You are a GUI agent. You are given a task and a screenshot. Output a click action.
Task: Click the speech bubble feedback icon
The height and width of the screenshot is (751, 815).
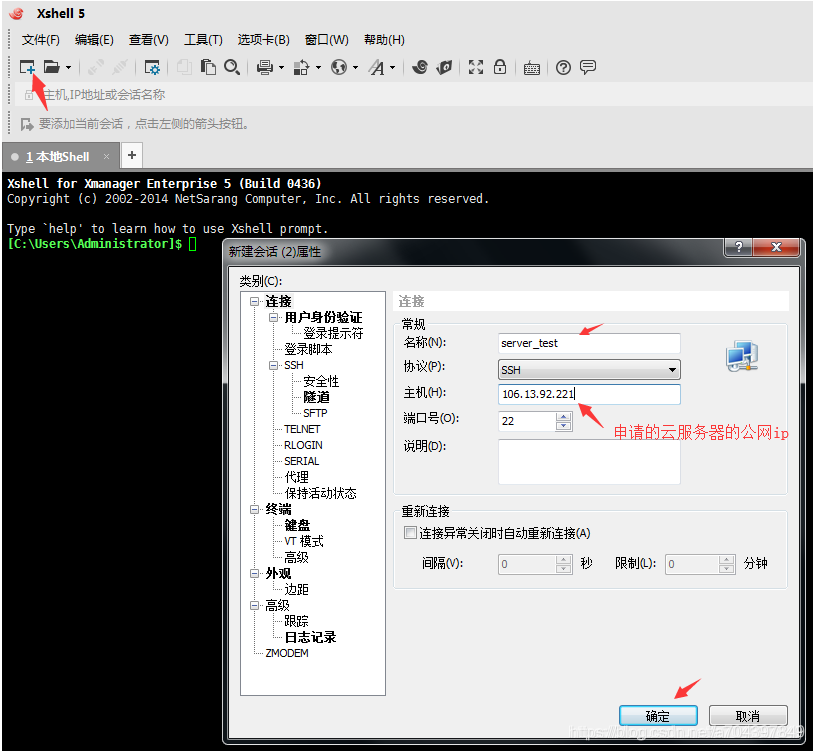588,67
